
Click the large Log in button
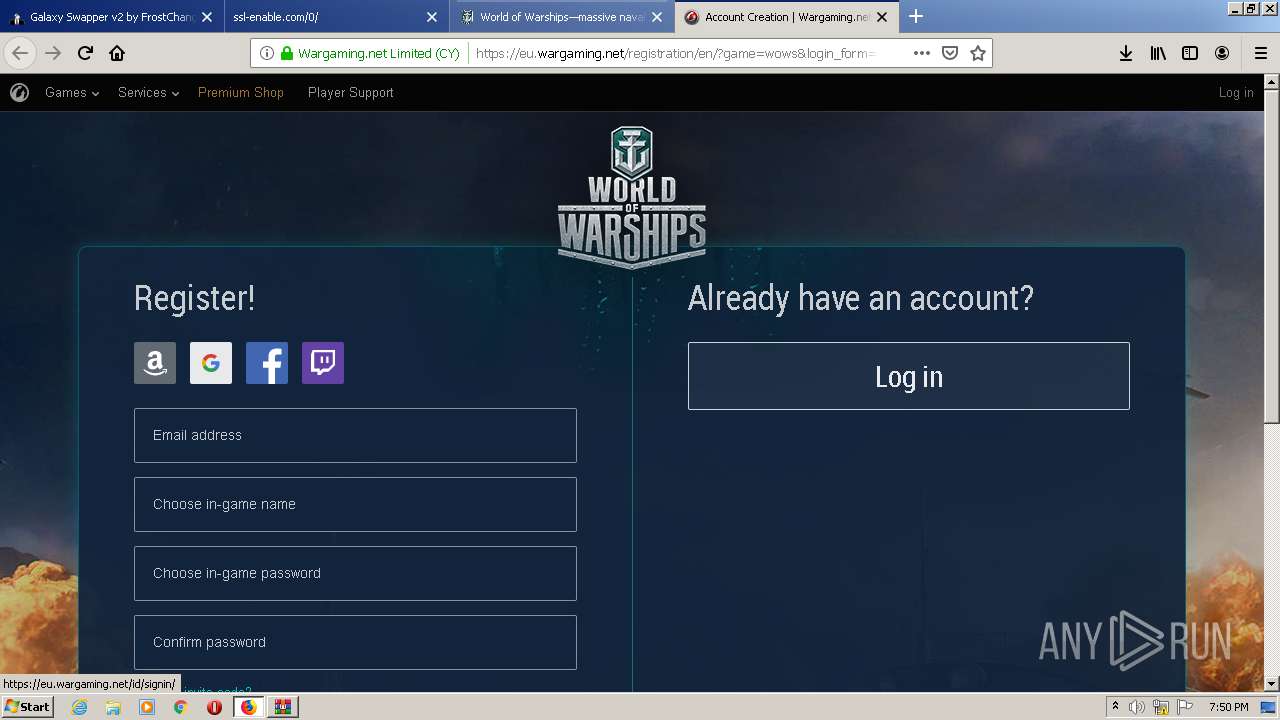909,376
